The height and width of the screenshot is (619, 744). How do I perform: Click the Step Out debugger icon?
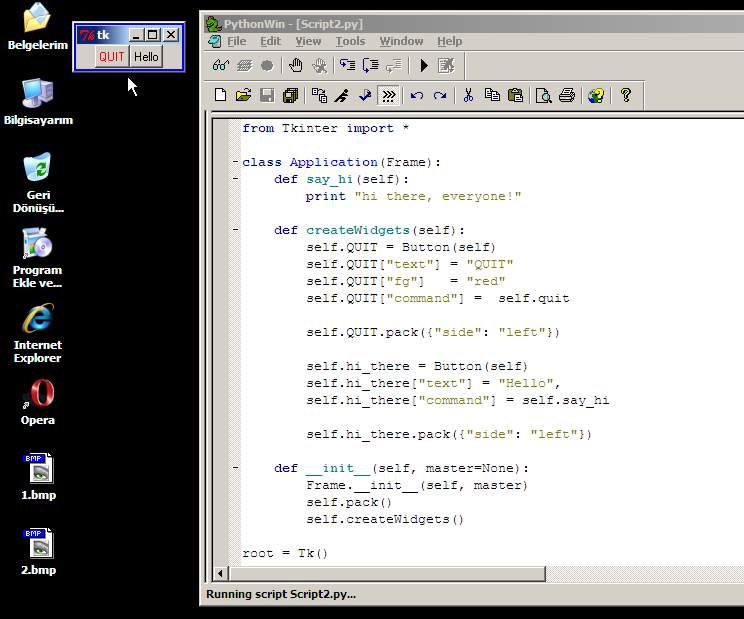click(x=394, y=65)
